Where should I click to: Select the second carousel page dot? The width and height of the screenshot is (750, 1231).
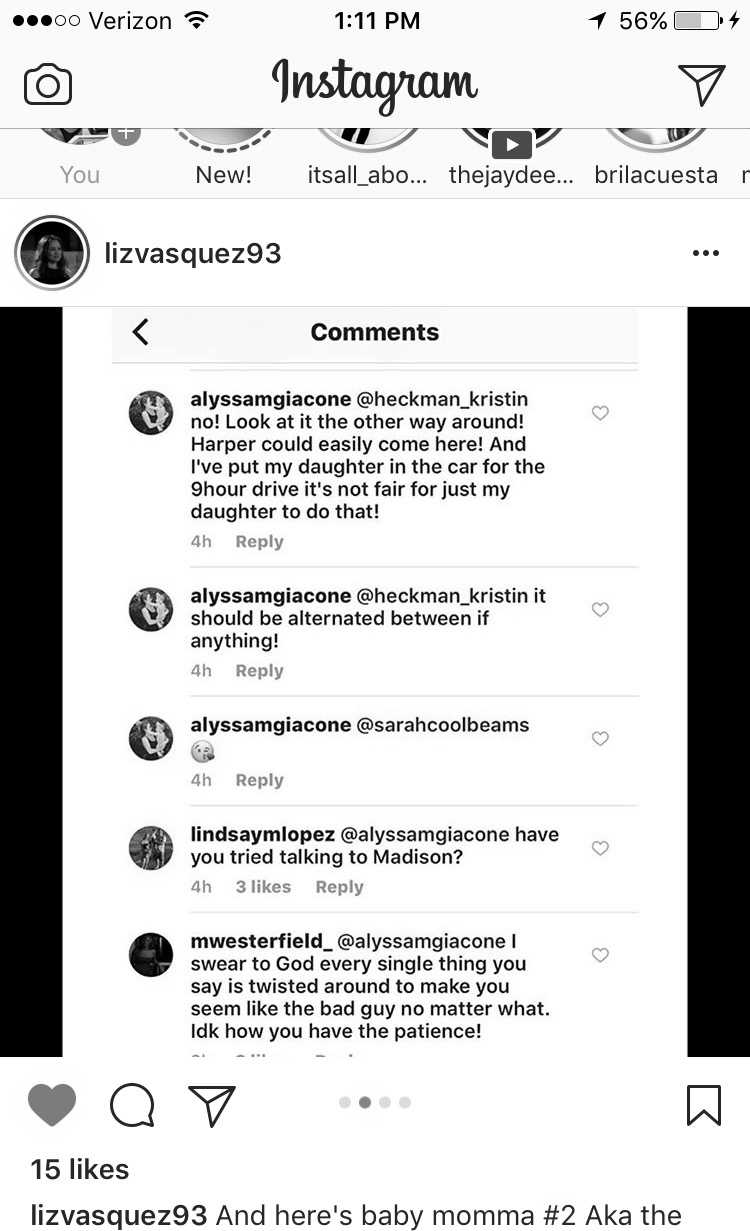pyautogui.click(x=365, y=1103)
